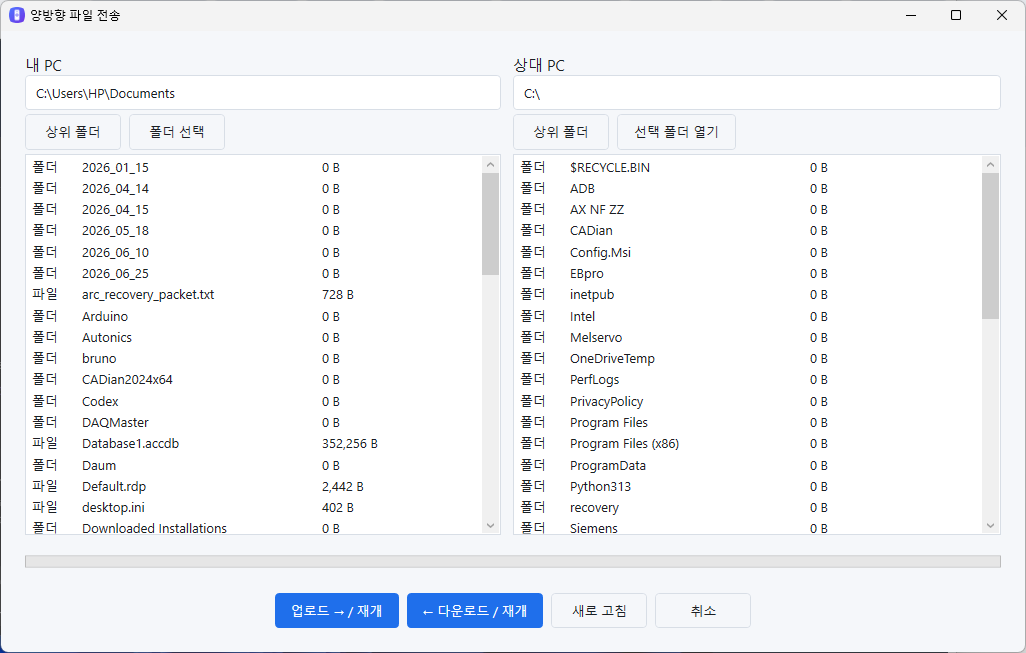Select remote folder AX NF ZZ
Image resolution: width=1026 pixels, height=653 pixels.
click(x=747, y=209)
